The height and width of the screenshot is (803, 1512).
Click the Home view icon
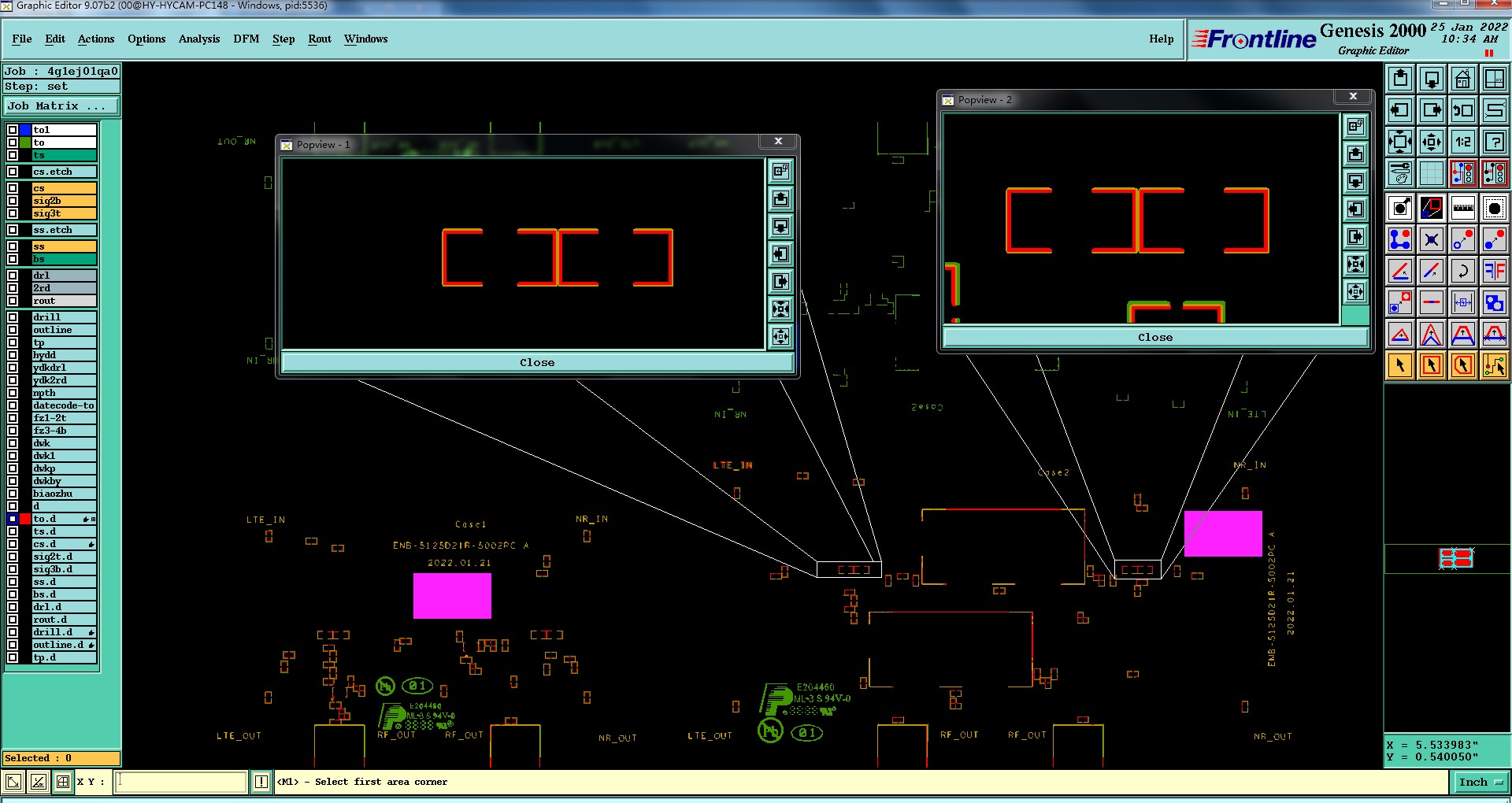(x=1462, y=79)
